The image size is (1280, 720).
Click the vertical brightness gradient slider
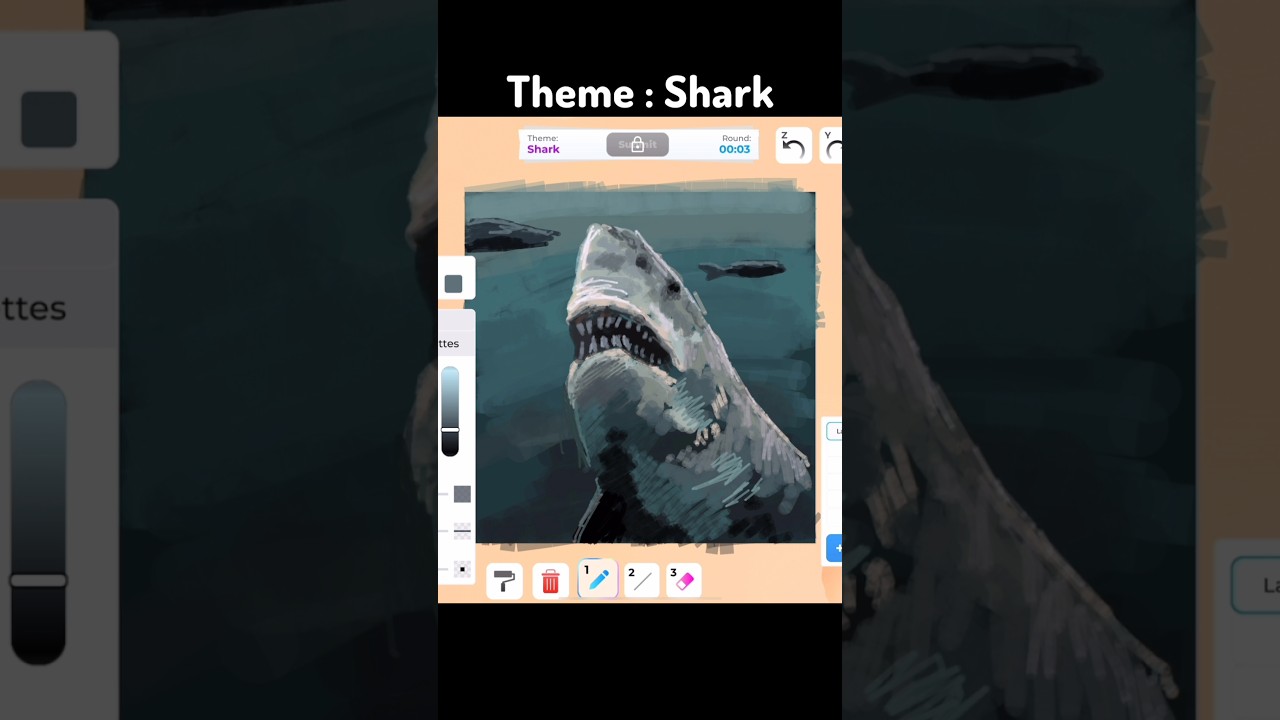click(x=450, y=411)
